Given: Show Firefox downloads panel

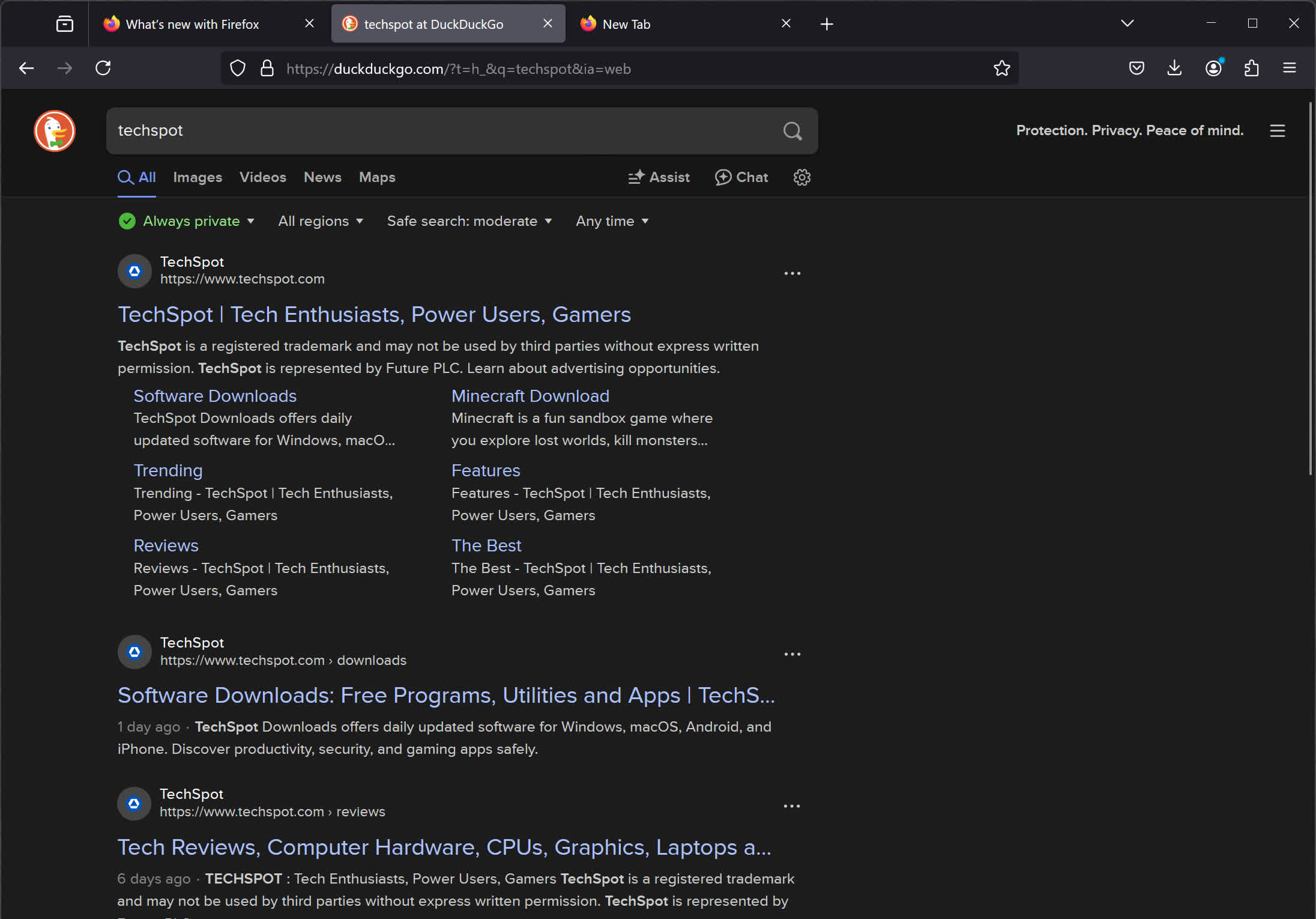Looking at the screenshot, I should [1174, 68].
